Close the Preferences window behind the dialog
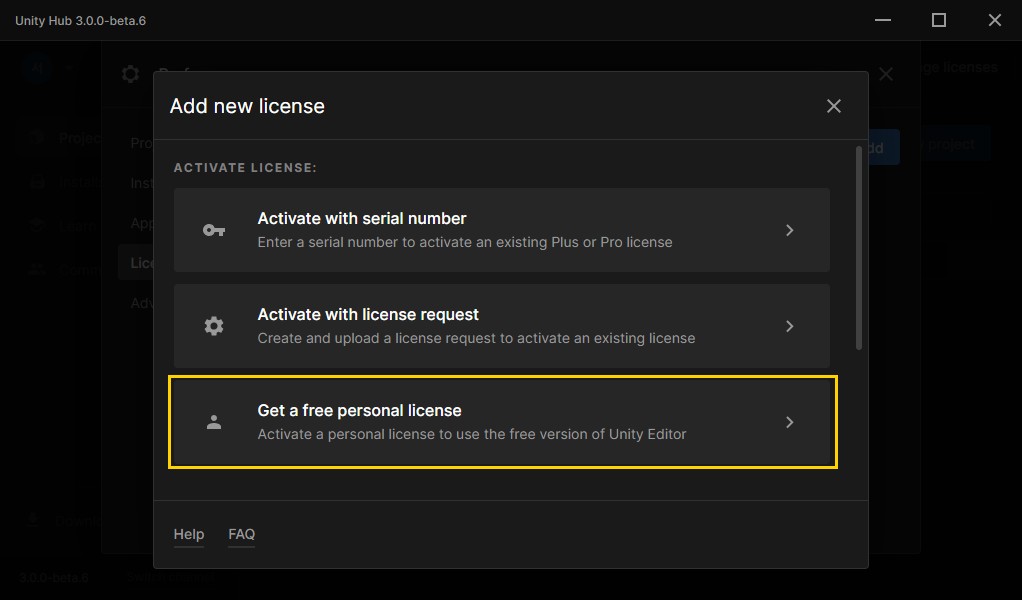The image size is (1022, 600). point(886,74)
